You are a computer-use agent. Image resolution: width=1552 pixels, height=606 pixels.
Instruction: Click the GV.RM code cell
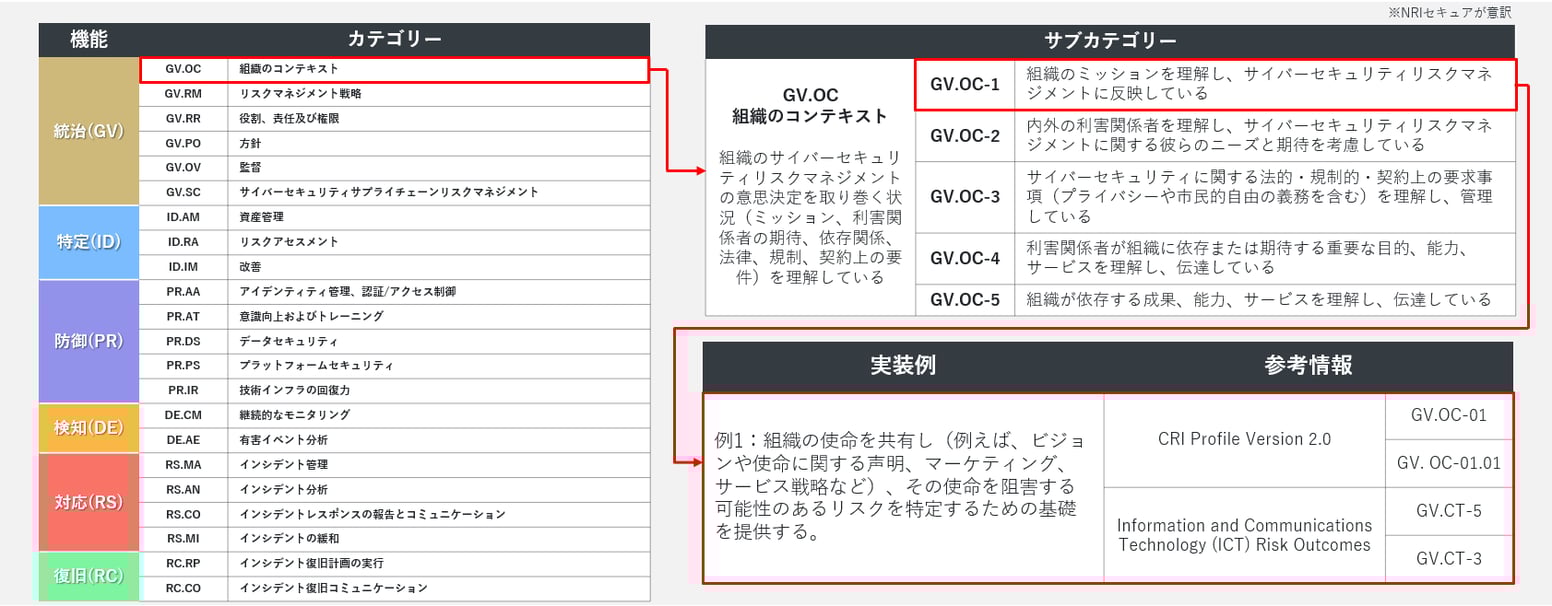point(184,94)
